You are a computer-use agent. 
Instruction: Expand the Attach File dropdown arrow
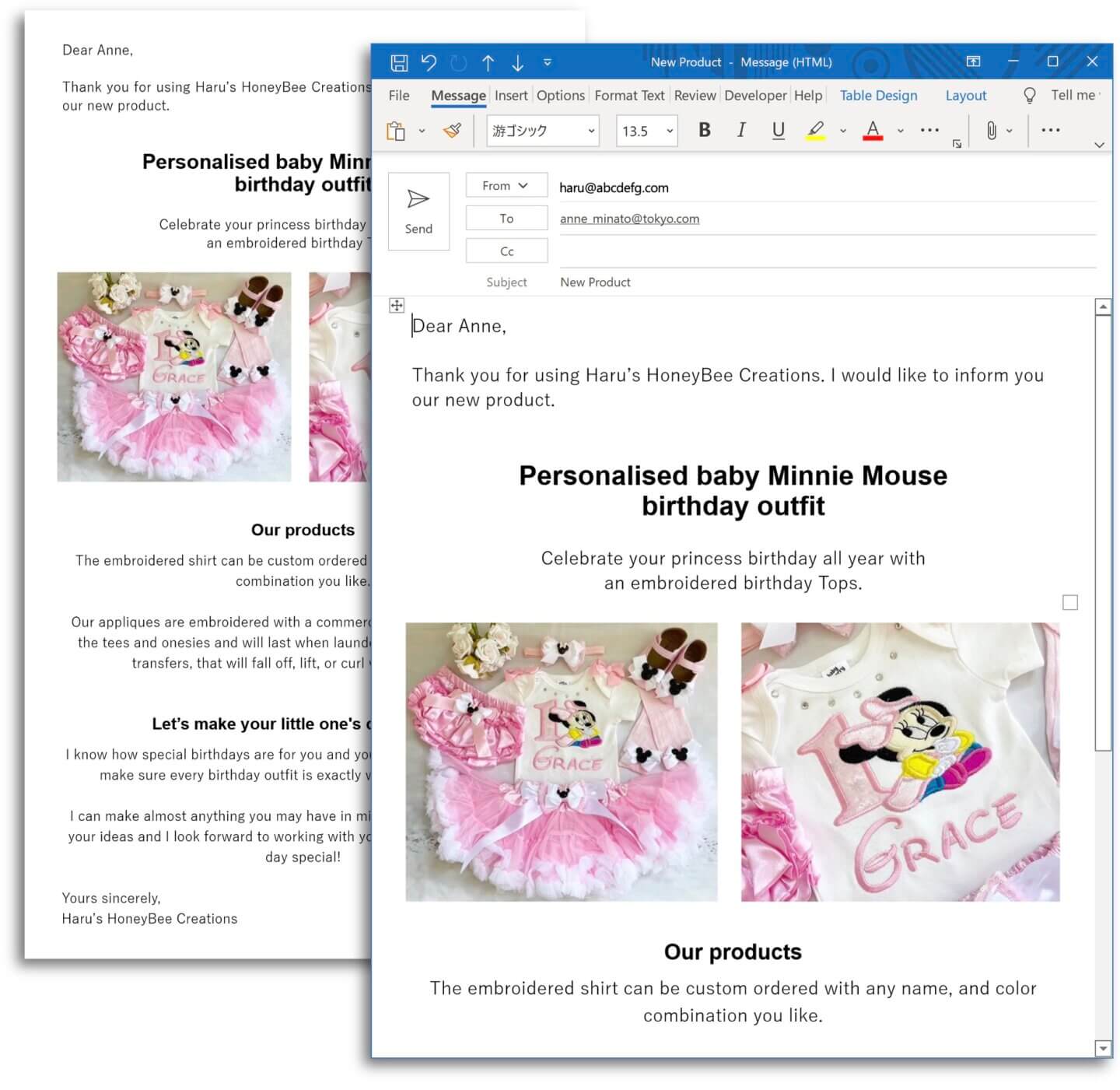pyautogui.click(x=1010, y=131)
